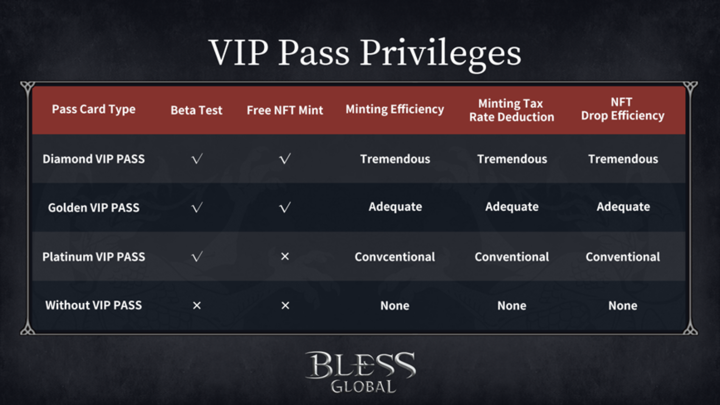Select the NFT Drop Efficiency column header
The image size is (720, 405).
pyautogui.click(x=623, y=110)
